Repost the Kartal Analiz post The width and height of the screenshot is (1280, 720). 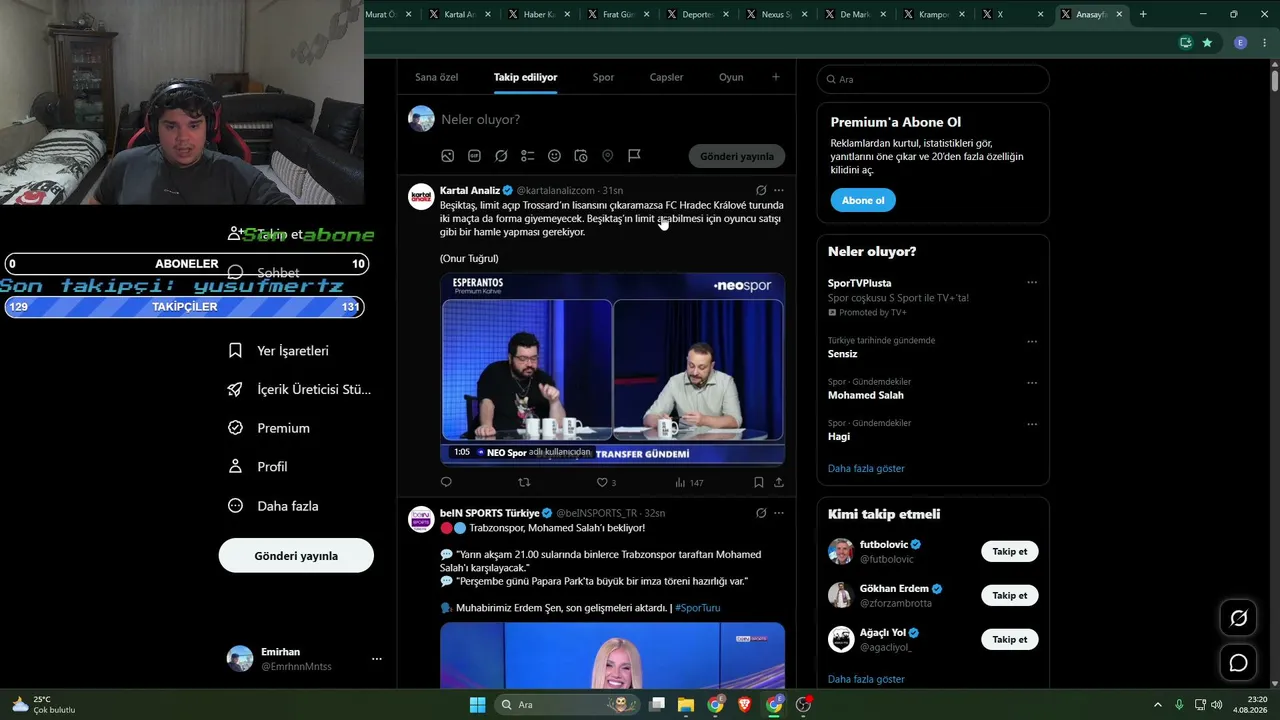524,482
